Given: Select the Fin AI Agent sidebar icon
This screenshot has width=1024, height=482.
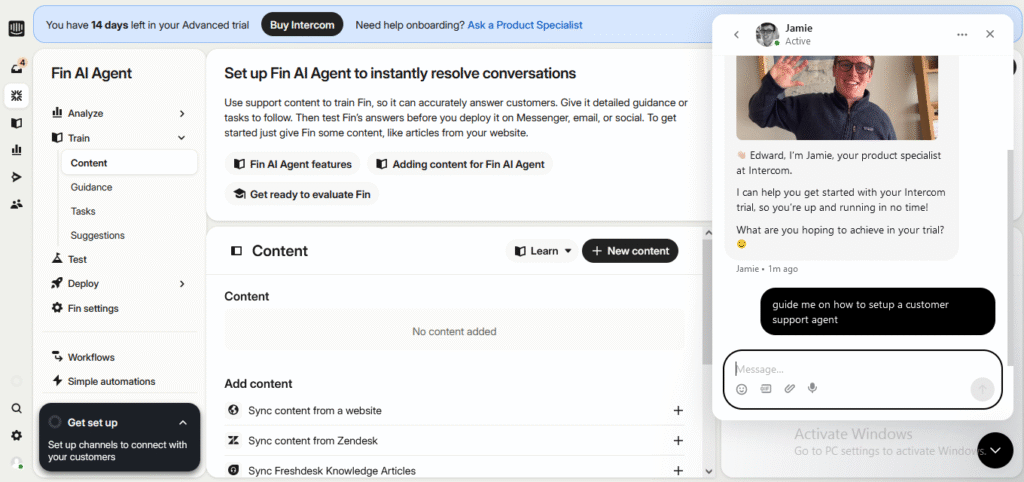Looking at the screenshot, I should tap(16, 96).
